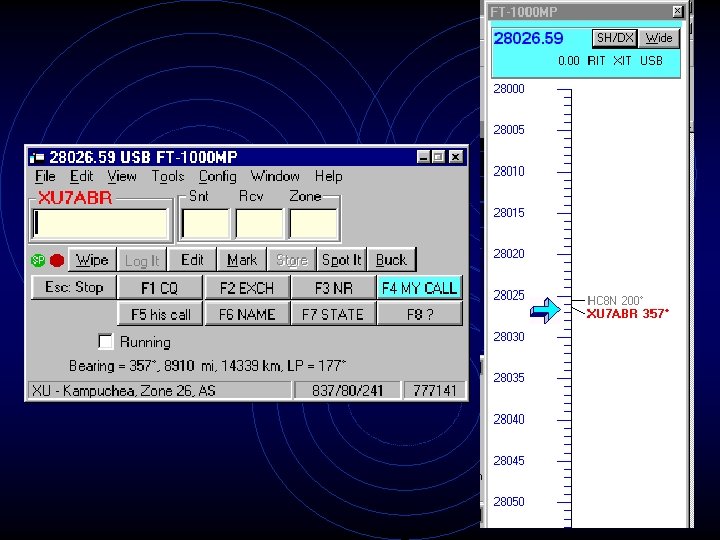Click the SH/DX button in bandmap
Screen dimensions: 720x540
[615, 38]
